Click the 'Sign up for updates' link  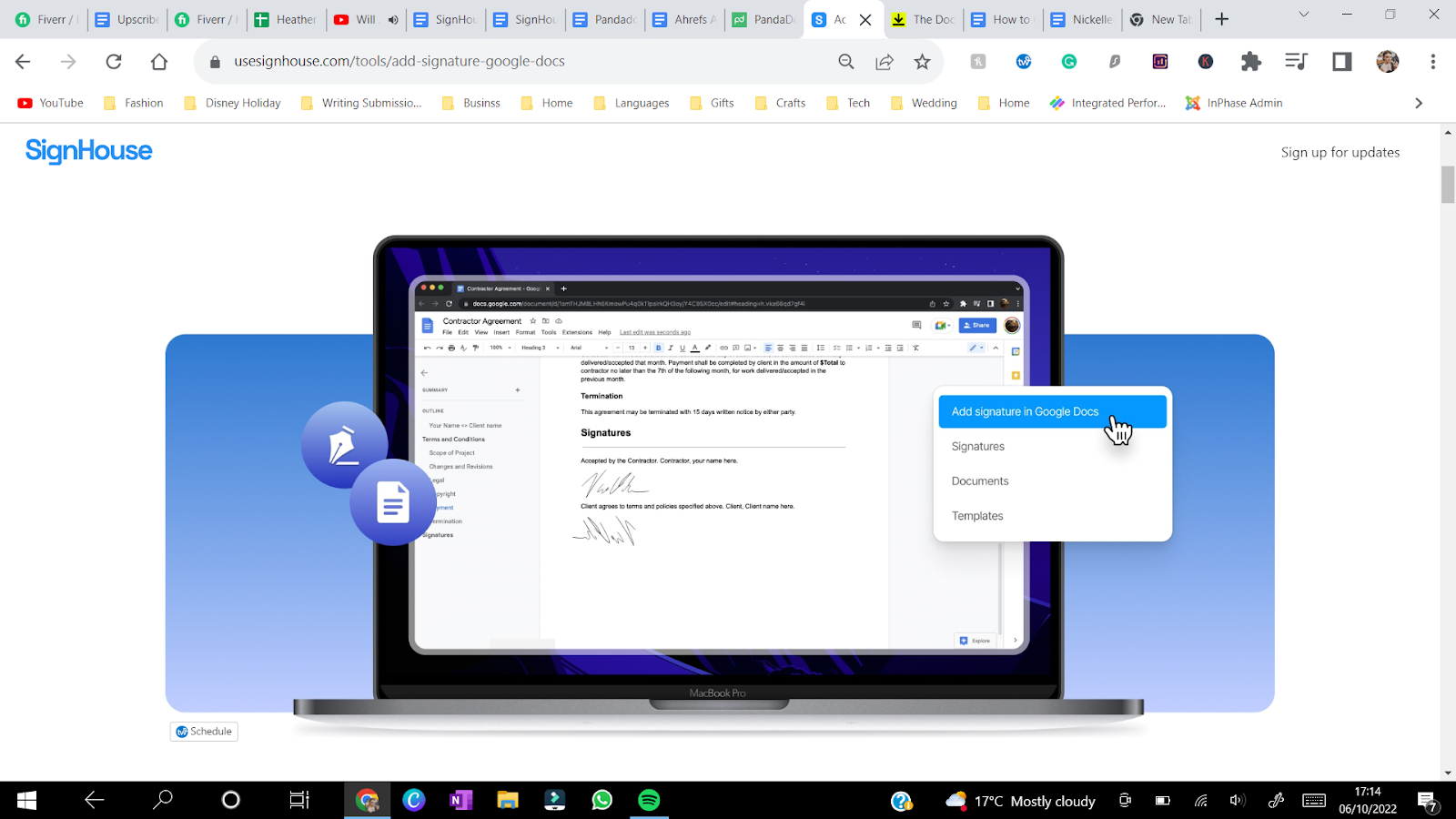(x=1340, y=152)
